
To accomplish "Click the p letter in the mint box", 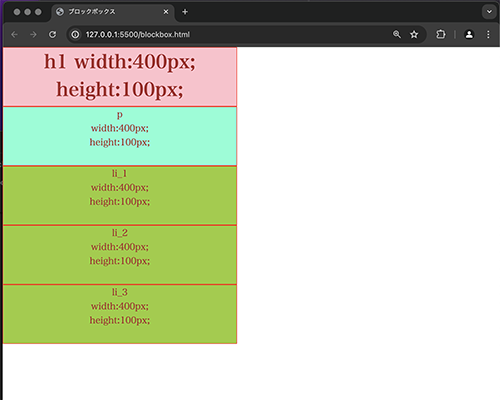I will (x=120, y=115).
